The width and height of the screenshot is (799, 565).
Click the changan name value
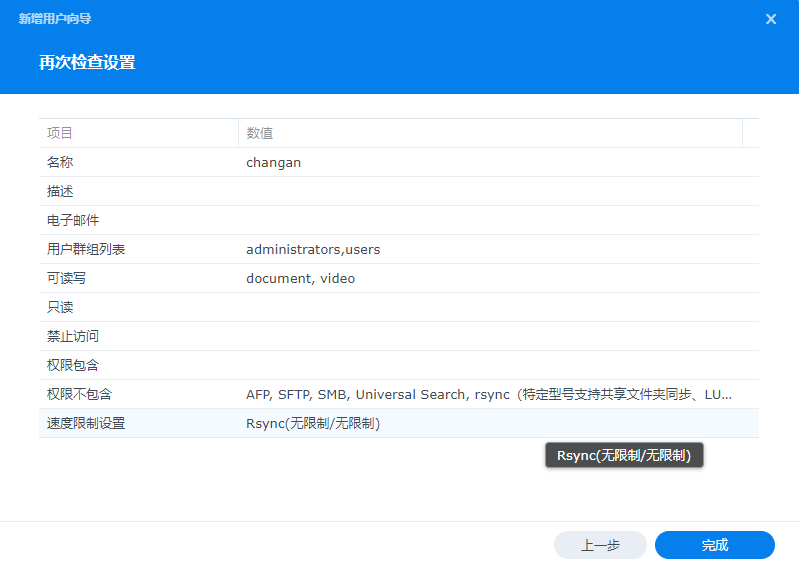[274, 162]
